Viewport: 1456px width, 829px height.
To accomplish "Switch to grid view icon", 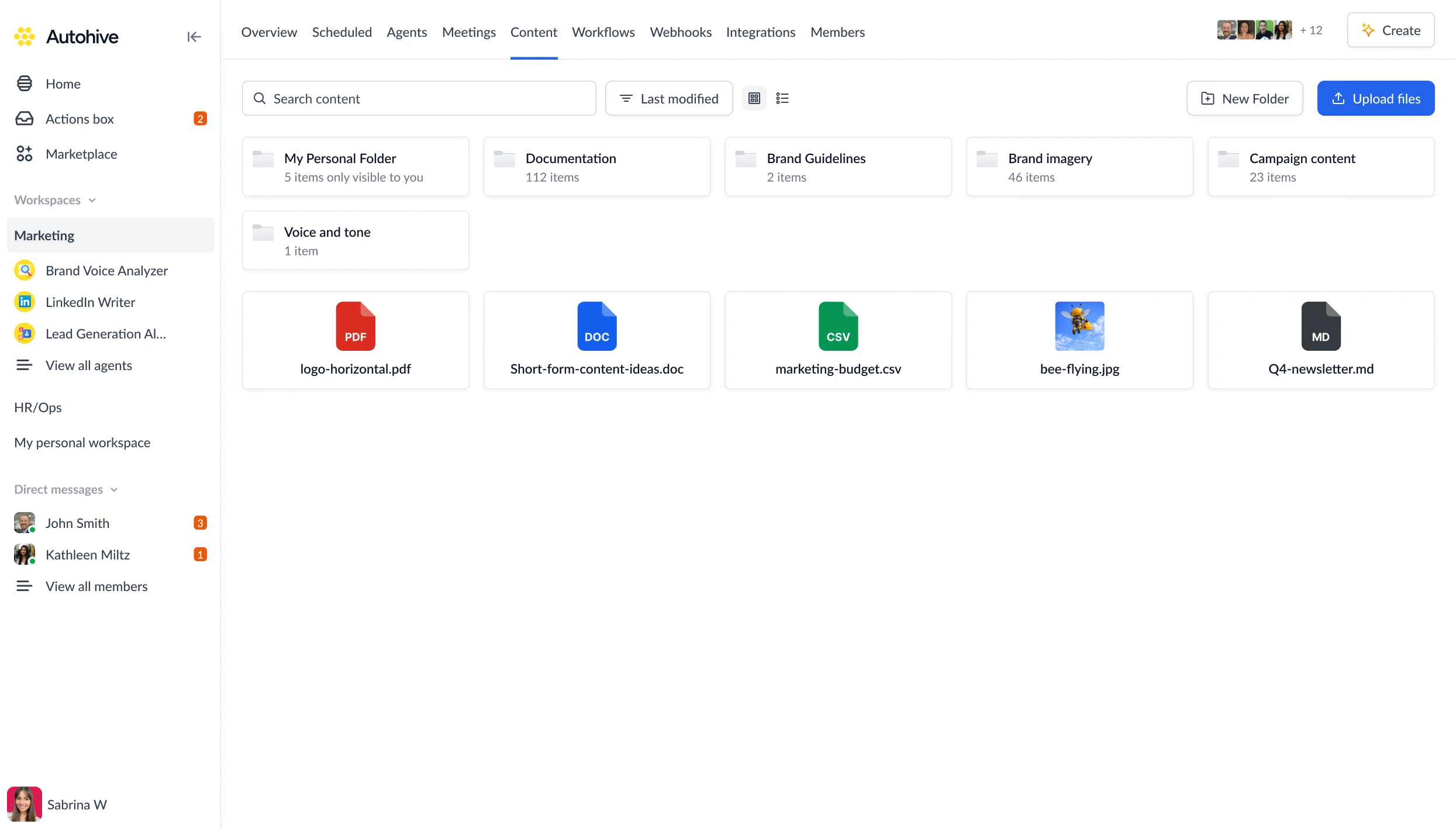I will 754,98.
